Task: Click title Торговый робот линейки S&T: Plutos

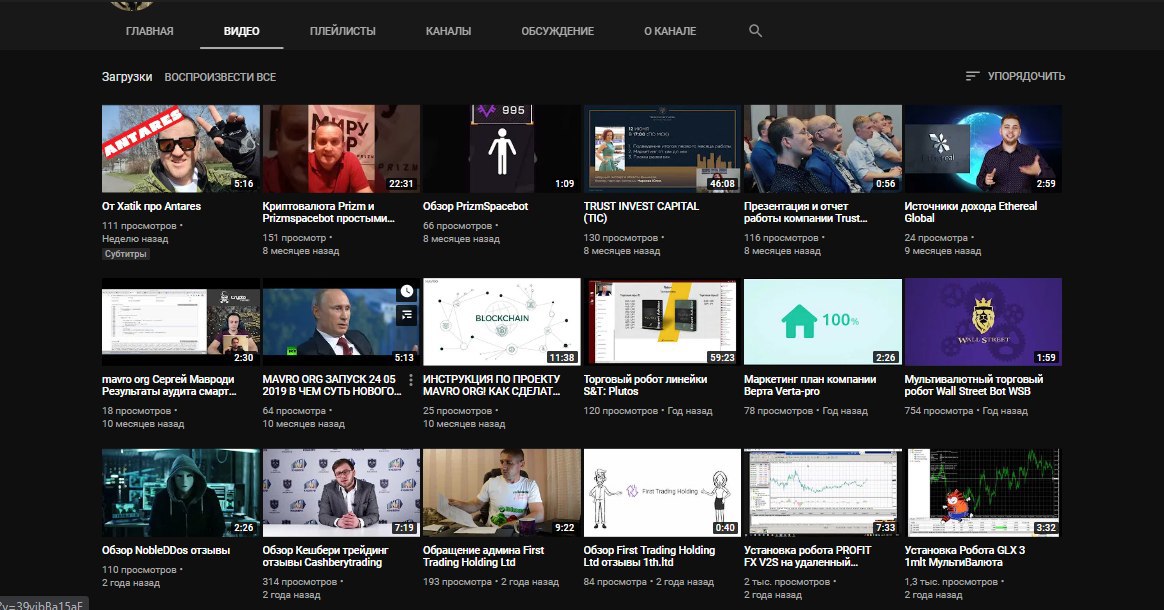Action: pos(645,385)
